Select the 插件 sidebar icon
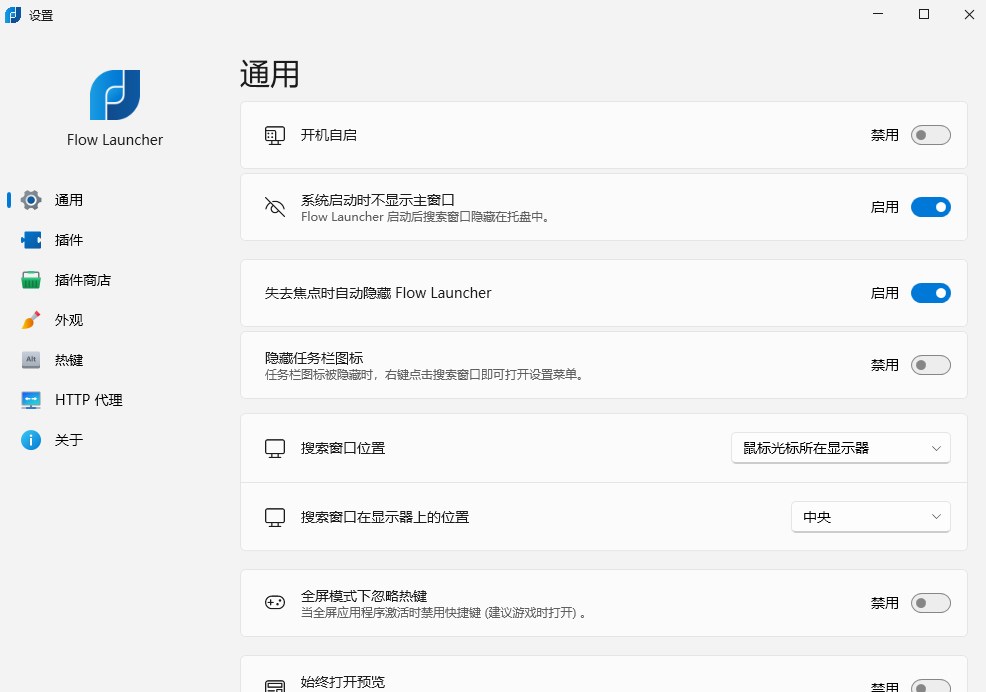The image size is (986, 692). pyautogui.click(x=30, y=240)
